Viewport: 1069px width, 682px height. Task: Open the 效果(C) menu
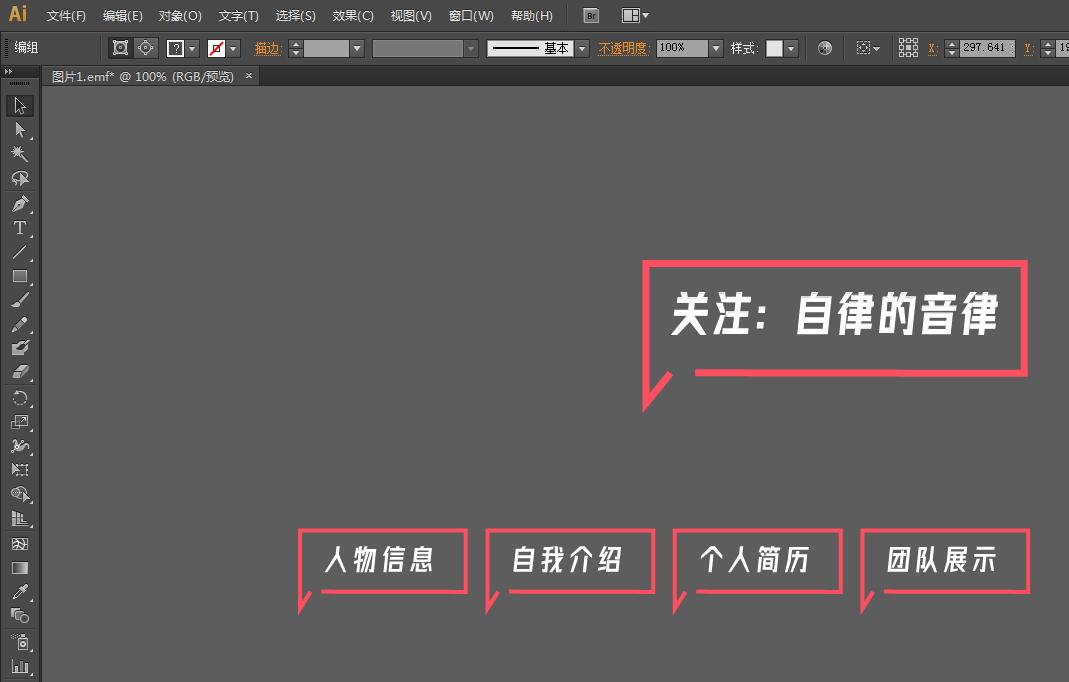[x=352, y=15]
